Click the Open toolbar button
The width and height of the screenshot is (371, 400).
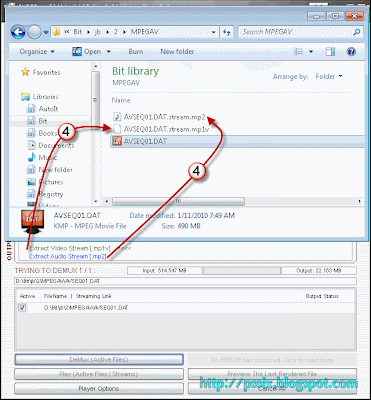pos(87,52)
